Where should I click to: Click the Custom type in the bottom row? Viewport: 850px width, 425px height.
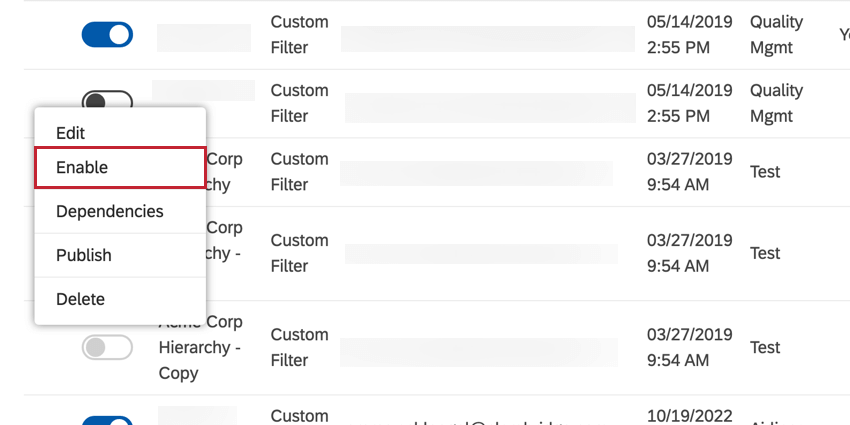coord(299,416)
